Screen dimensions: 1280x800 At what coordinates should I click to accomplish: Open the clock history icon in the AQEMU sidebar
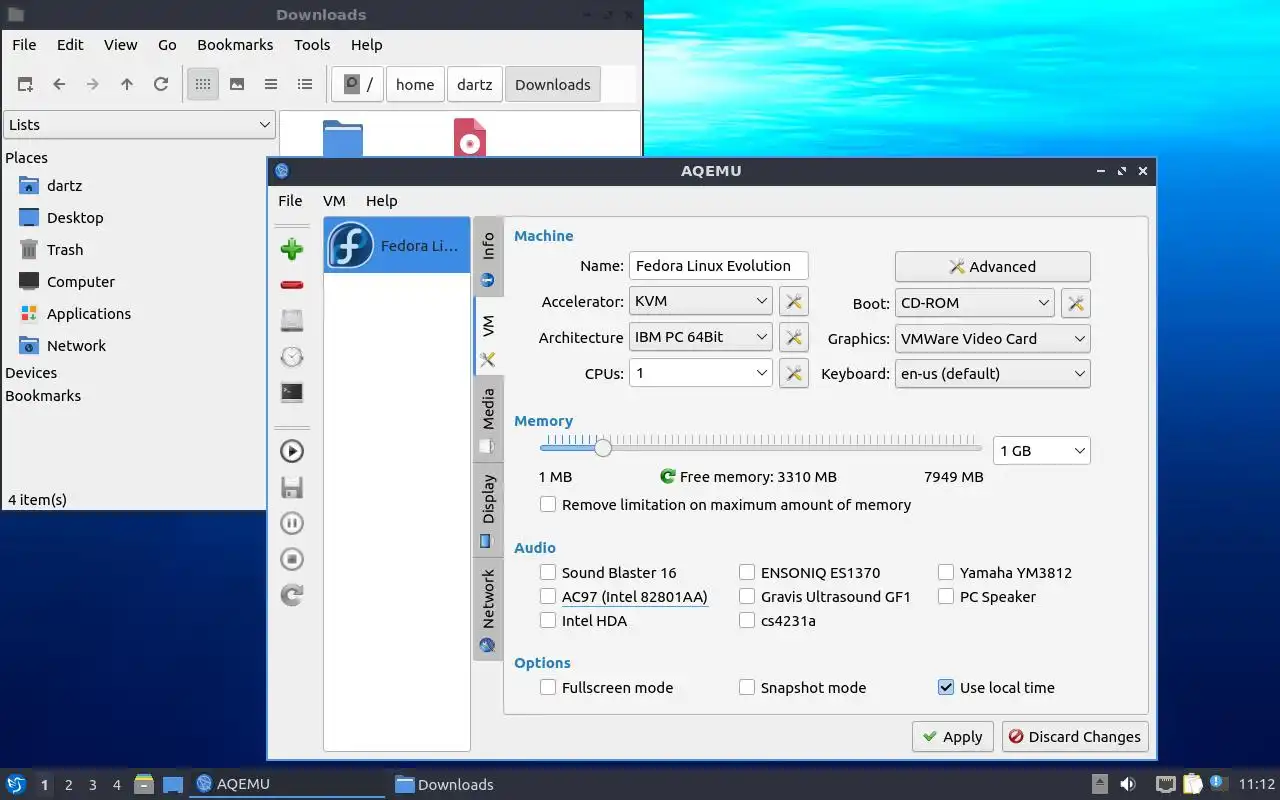[292, 357]
